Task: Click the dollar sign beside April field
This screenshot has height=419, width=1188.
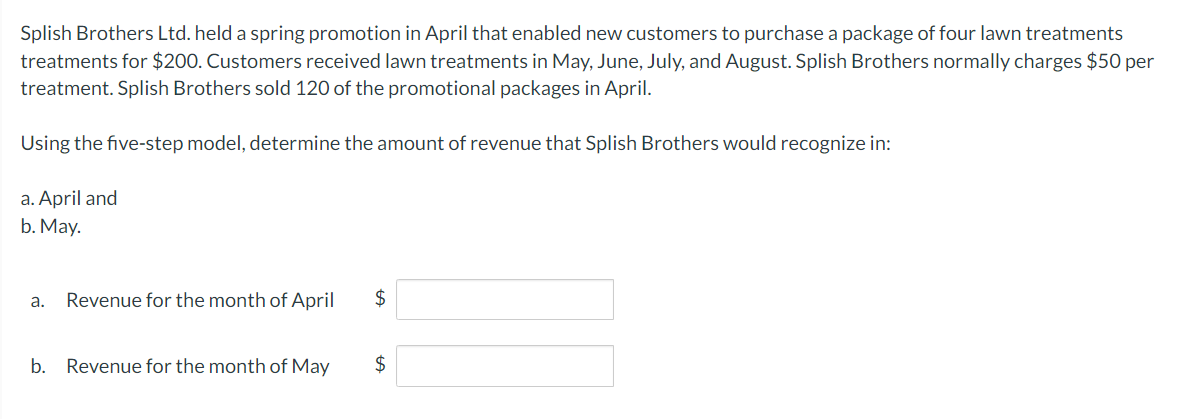Action: click(381, 300)
